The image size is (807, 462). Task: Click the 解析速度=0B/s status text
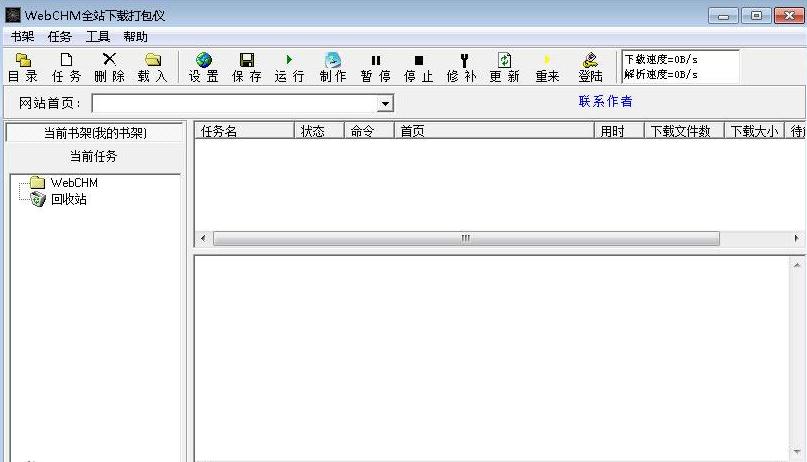[x=661, y=75]
